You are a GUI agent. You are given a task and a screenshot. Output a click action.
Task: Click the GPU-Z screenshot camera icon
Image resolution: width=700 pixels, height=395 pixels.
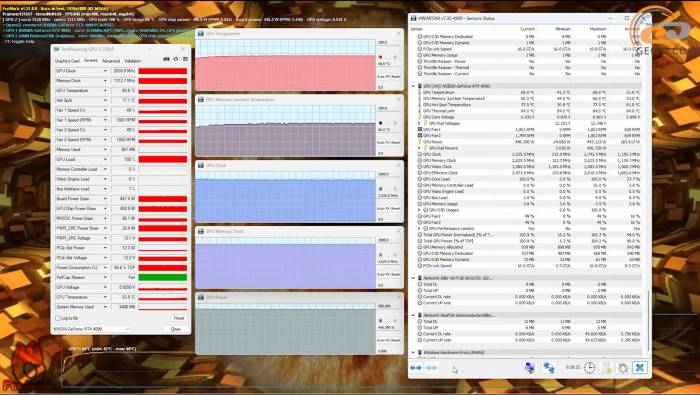[x=167, y=59]
